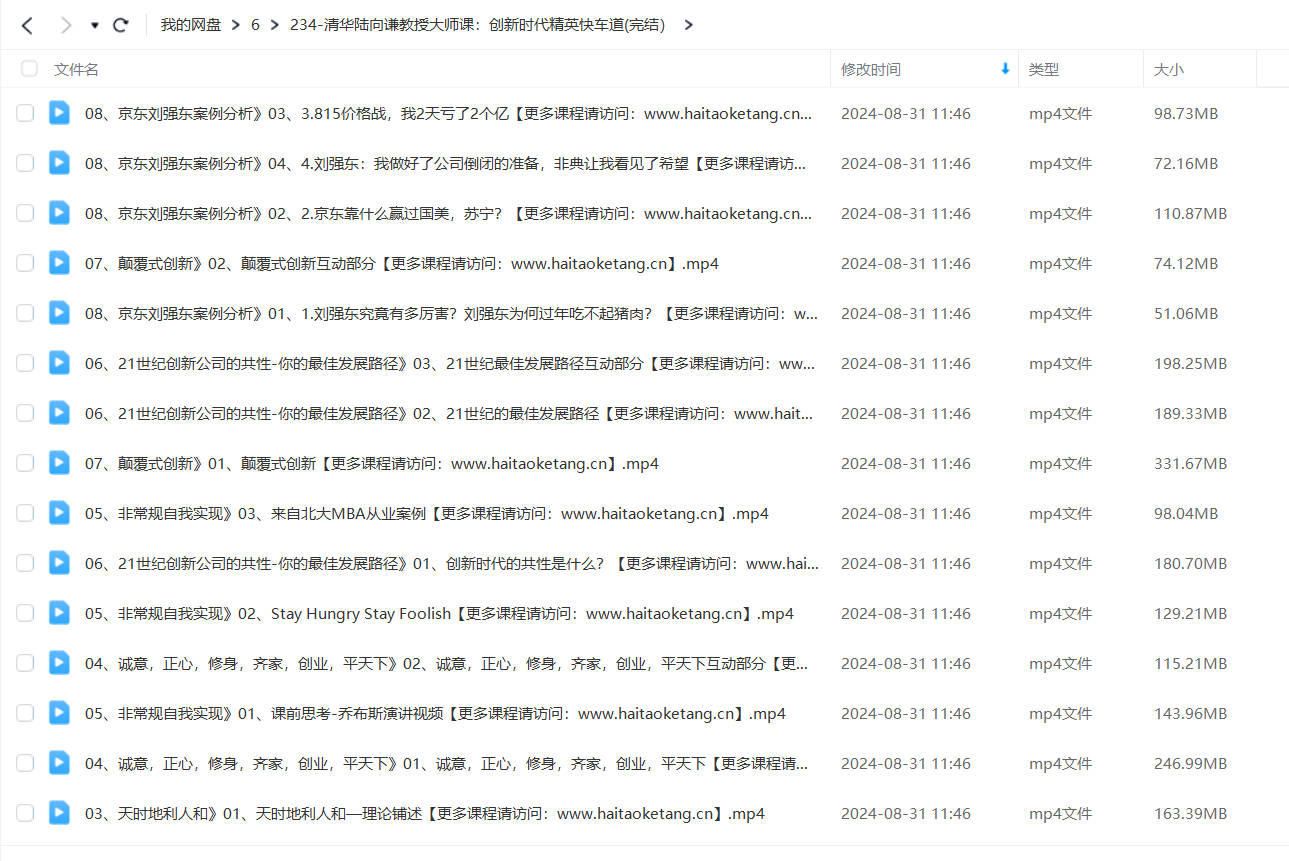Select file name 02、Stay Hungry Stay Foolish
The height and width of the screenshot is (861, 1289).
pos(439,614)
